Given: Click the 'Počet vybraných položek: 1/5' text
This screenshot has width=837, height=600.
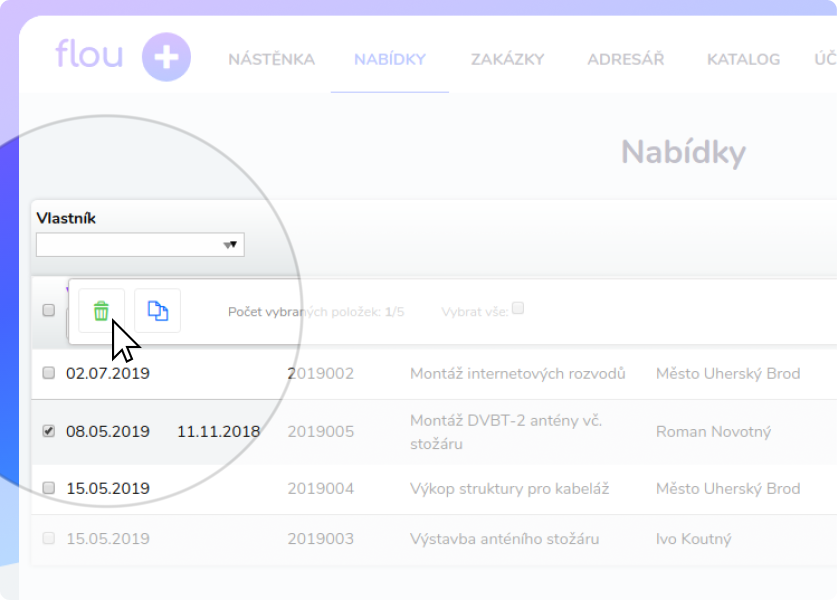Looking at the screenshot, I should point(316,312).
